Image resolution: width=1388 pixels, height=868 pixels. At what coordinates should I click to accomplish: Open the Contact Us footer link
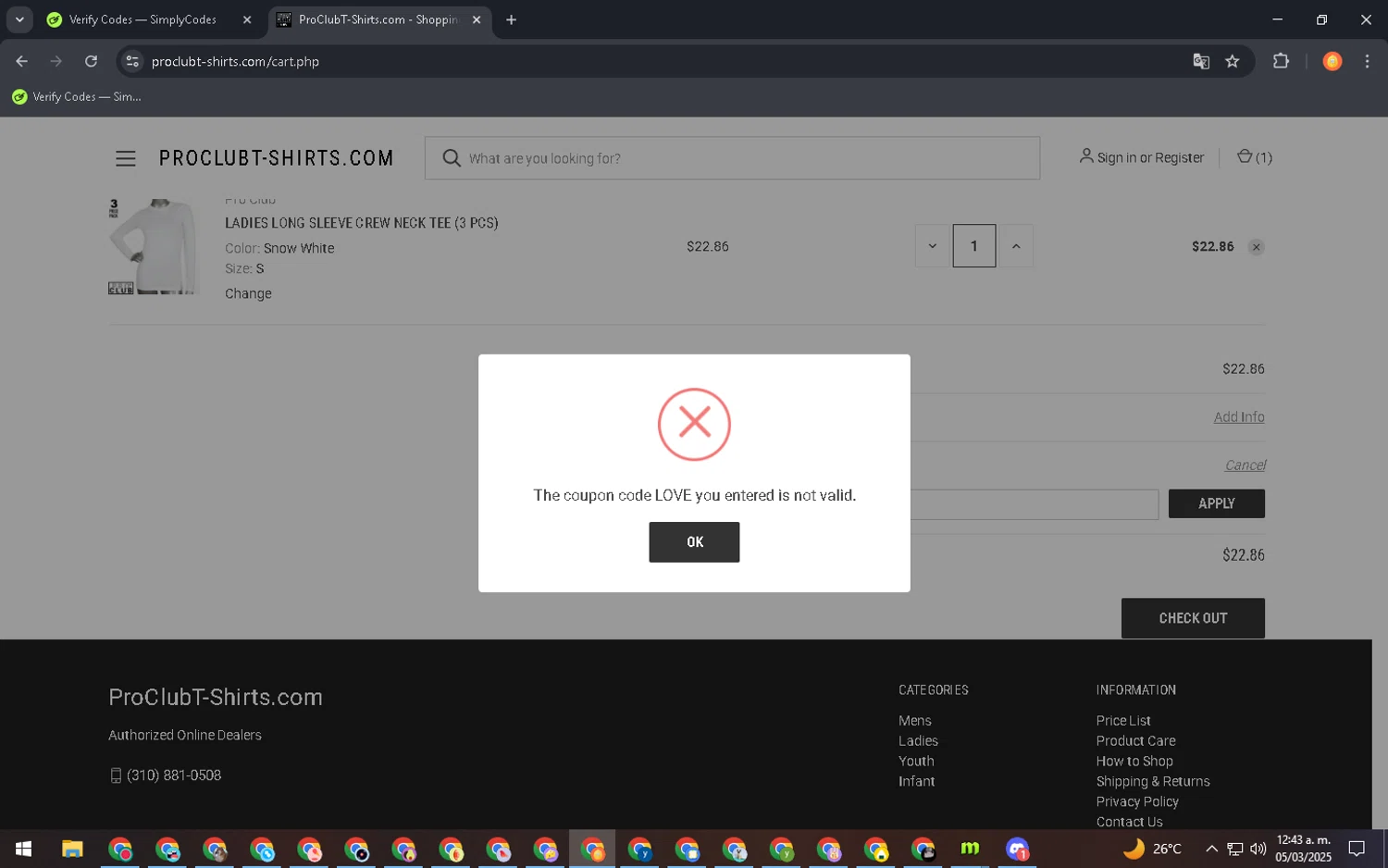coord(1129,822)
